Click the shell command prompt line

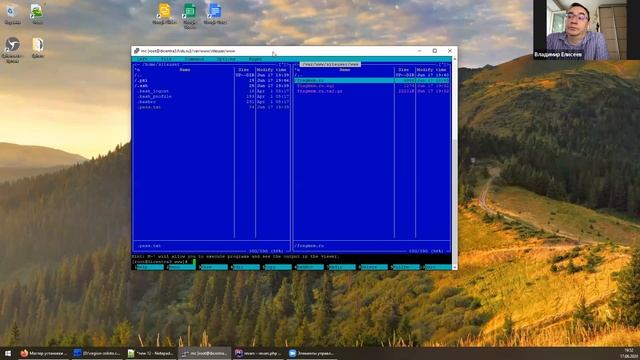tap(291, 262)
